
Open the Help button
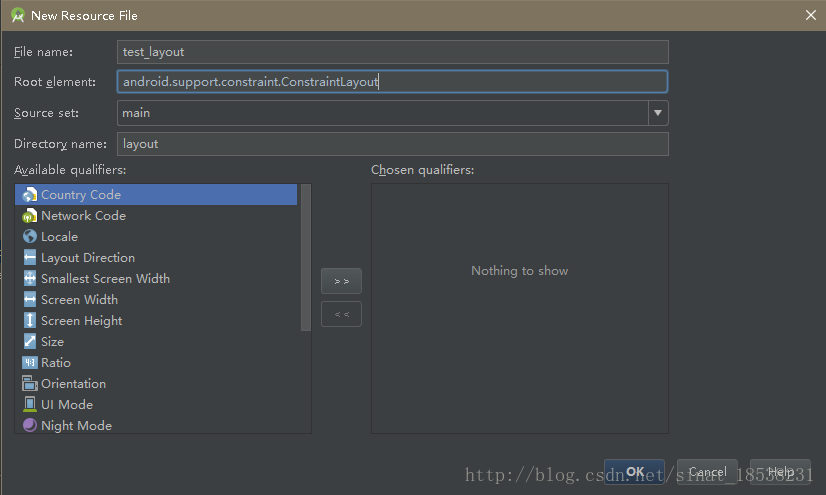(x=780, y=472)
